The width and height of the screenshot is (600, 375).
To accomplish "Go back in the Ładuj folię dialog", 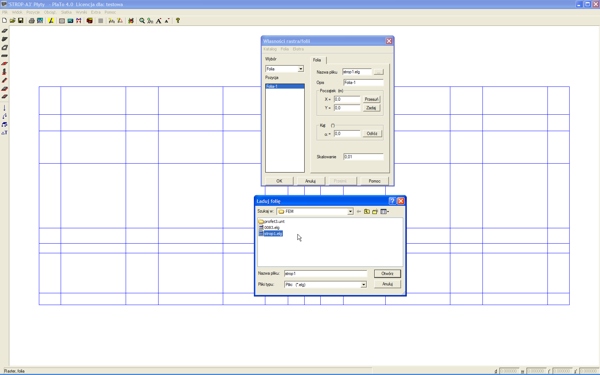I will click(x=359, y=211).
